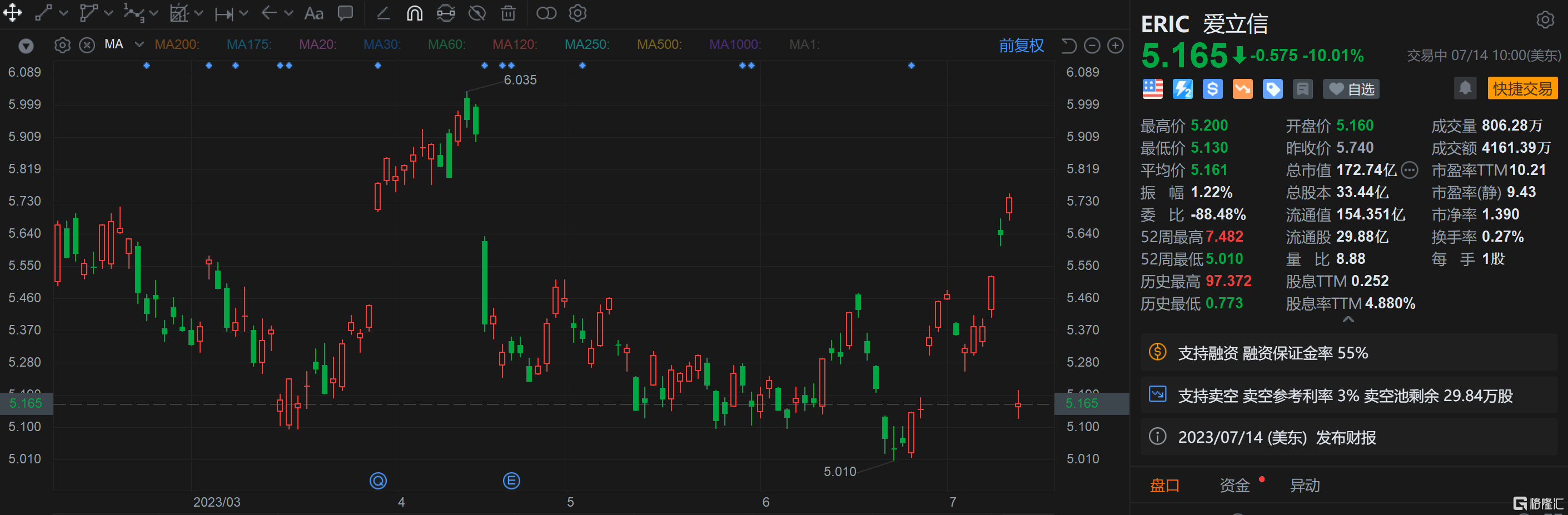Expand date range tool options
This screenshot has width=1568, height=515.
[243, 13]
